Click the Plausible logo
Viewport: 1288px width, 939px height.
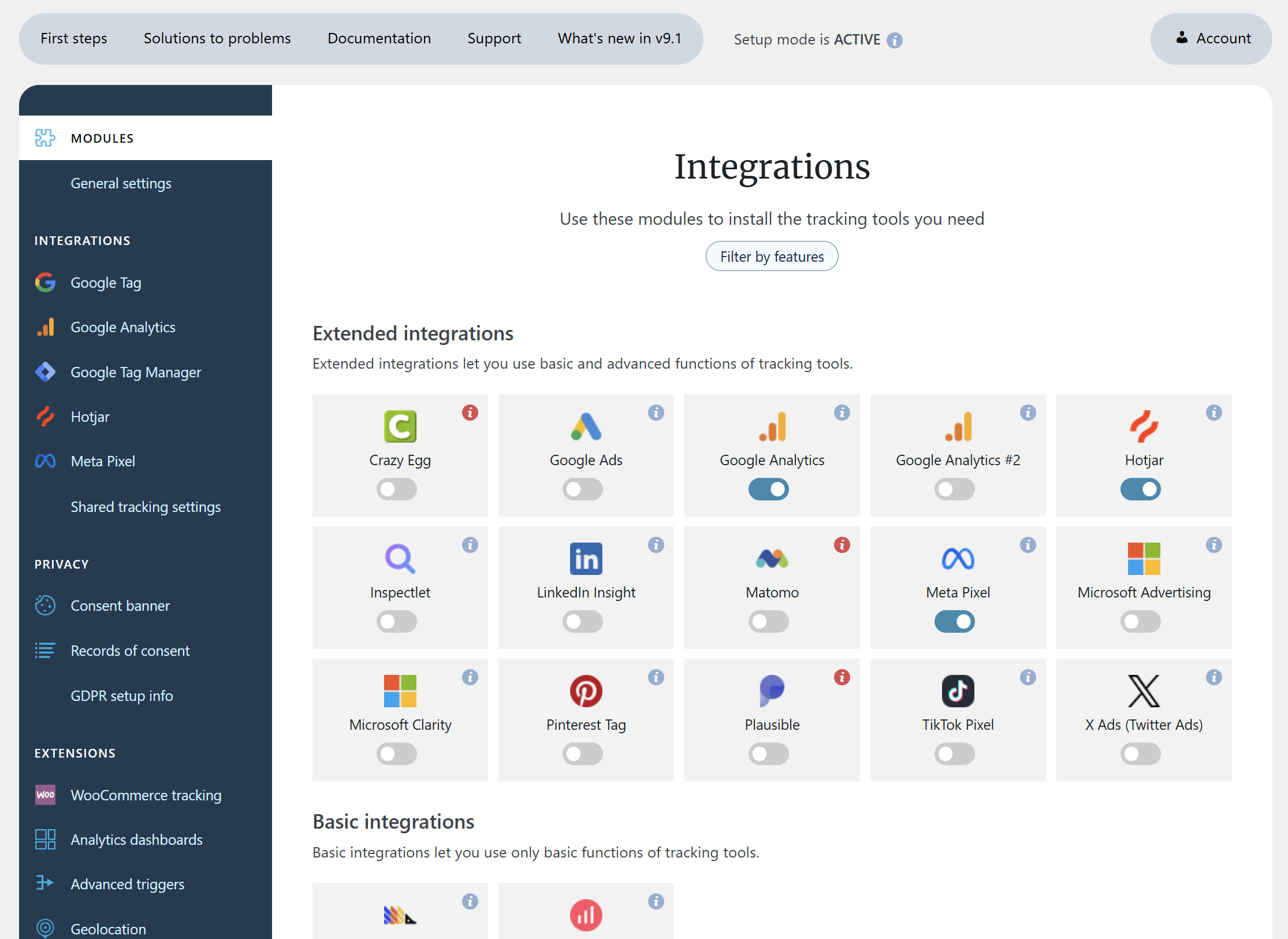(772, 691)
